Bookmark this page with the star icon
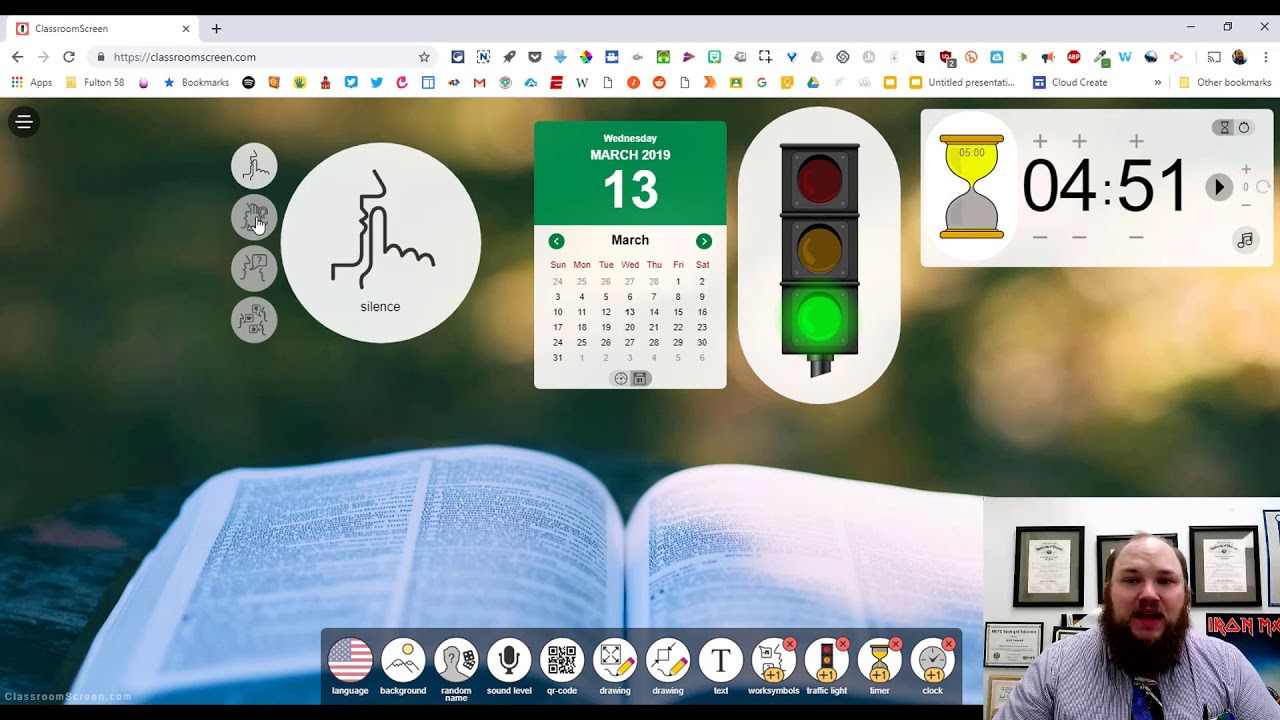Image resolution: width=1280 pixels, height=720 pixels. [424, 57]
